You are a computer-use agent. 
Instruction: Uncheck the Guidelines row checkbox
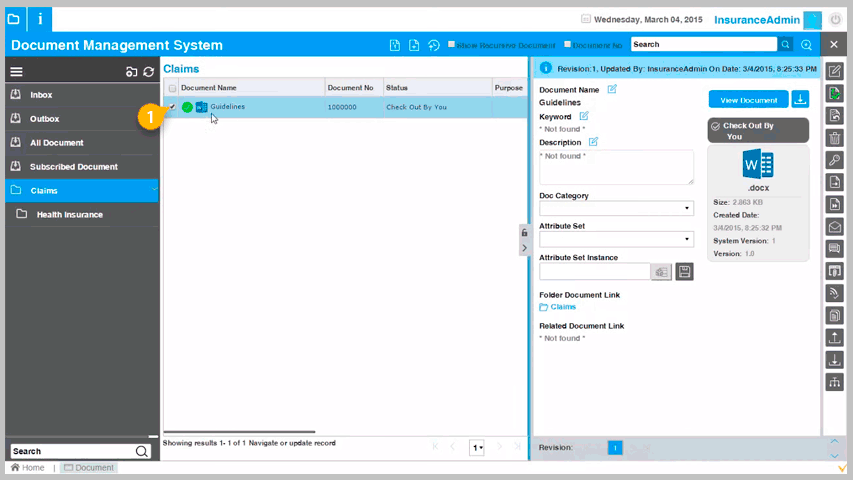coord(172,107)
